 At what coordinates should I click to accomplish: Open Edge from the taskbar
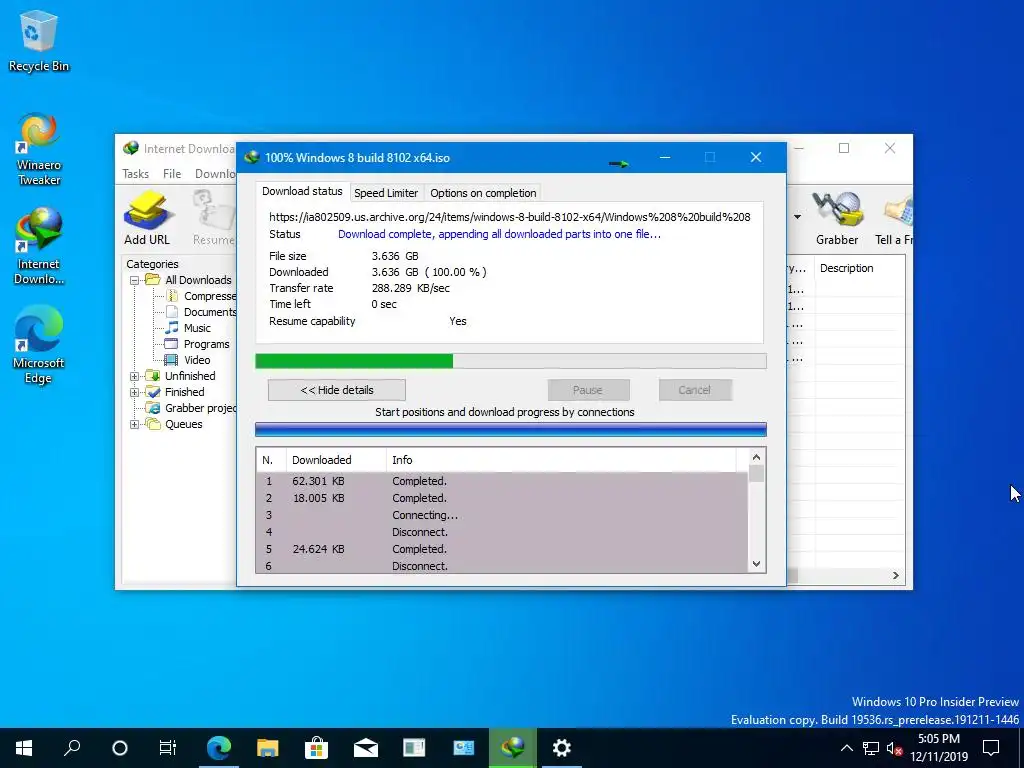click(x=219, y=748)
